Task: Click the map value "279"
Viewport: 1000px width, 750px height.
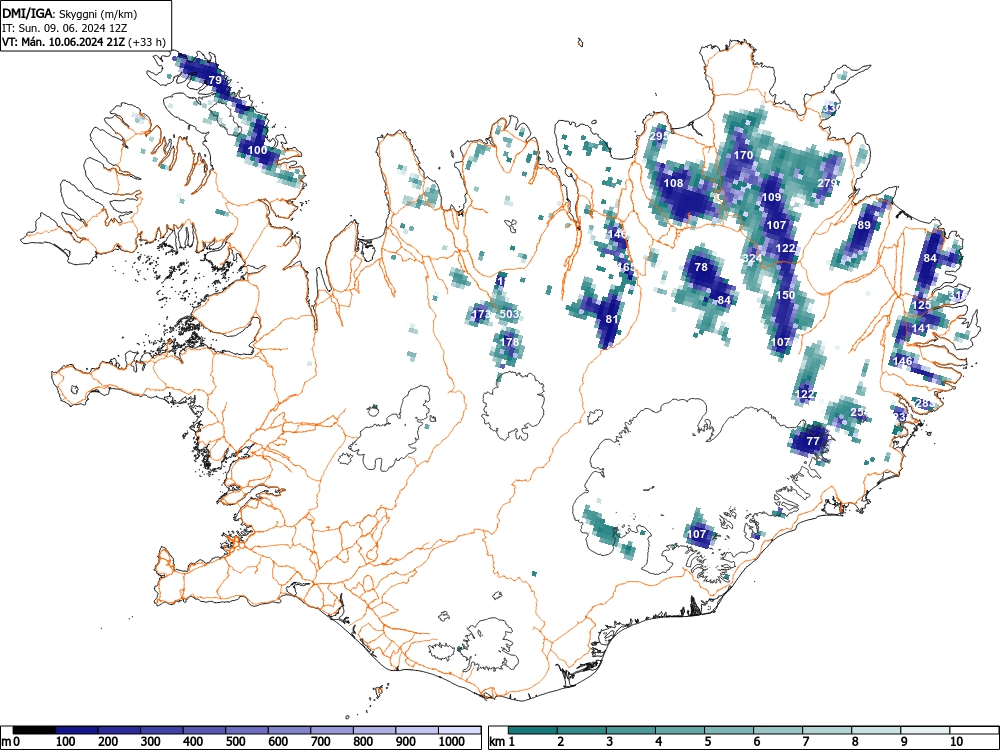Action: pos(827,183)
